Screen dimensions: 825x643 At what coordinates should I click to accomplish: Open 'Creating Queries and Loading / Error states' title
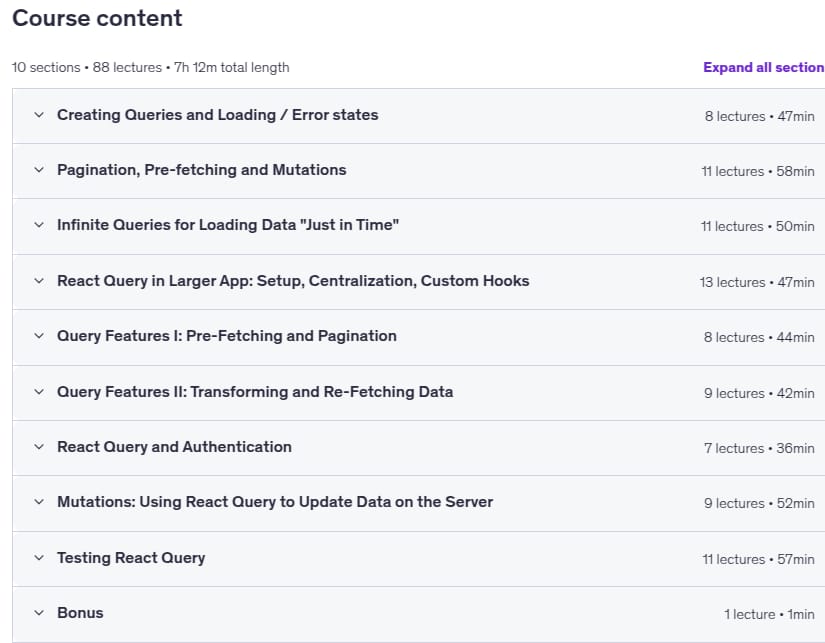coord(218,115)
